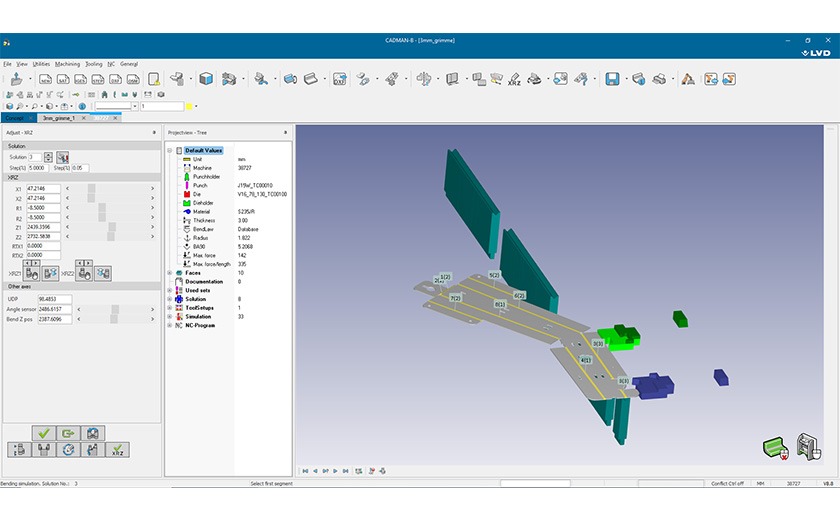The height and width of the screenshot is (520, 840).
Task: Click the blue 3D cube view icon
Action: [206, 79]
